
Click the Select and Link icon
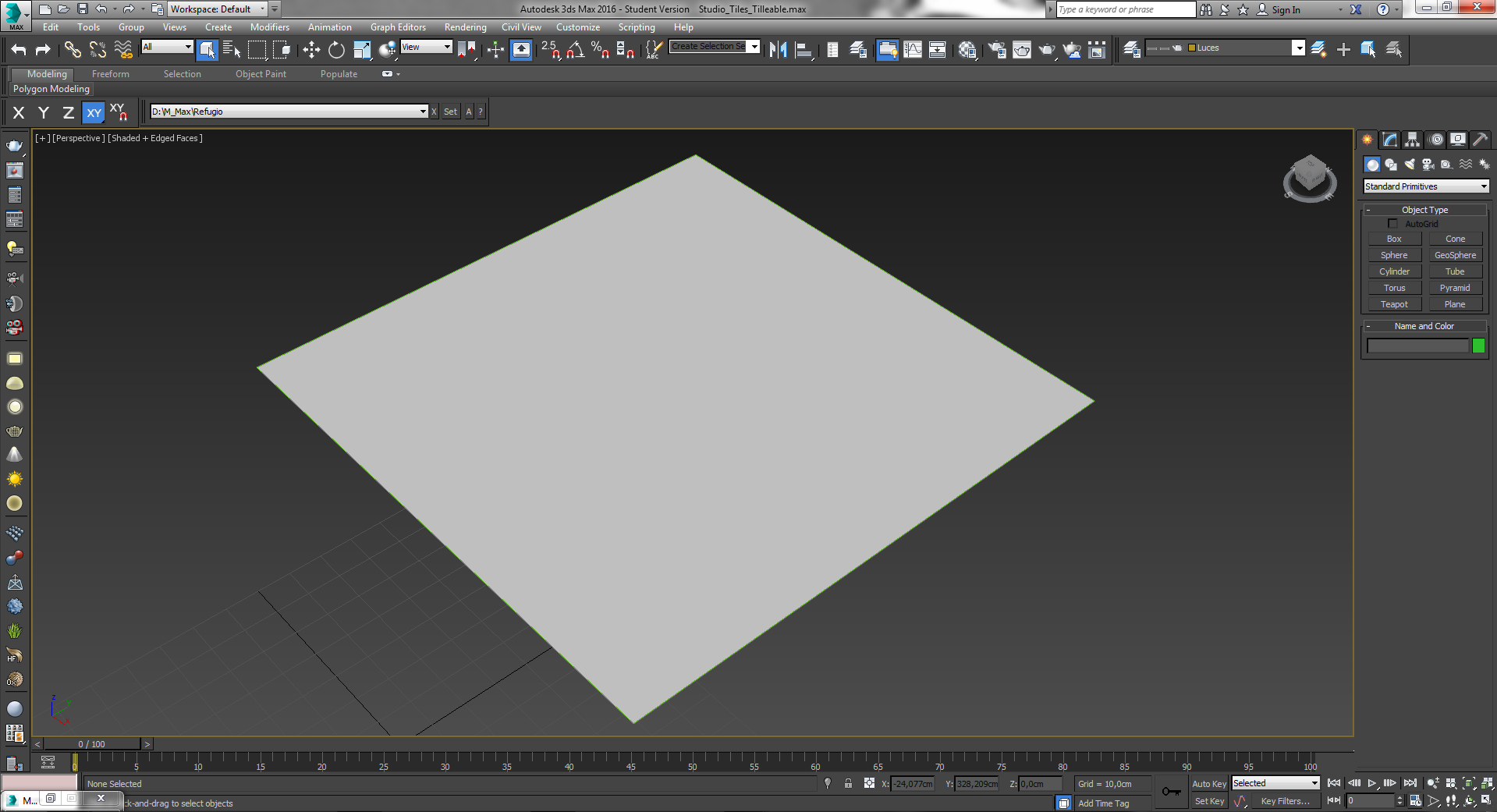tap(73, 50)
